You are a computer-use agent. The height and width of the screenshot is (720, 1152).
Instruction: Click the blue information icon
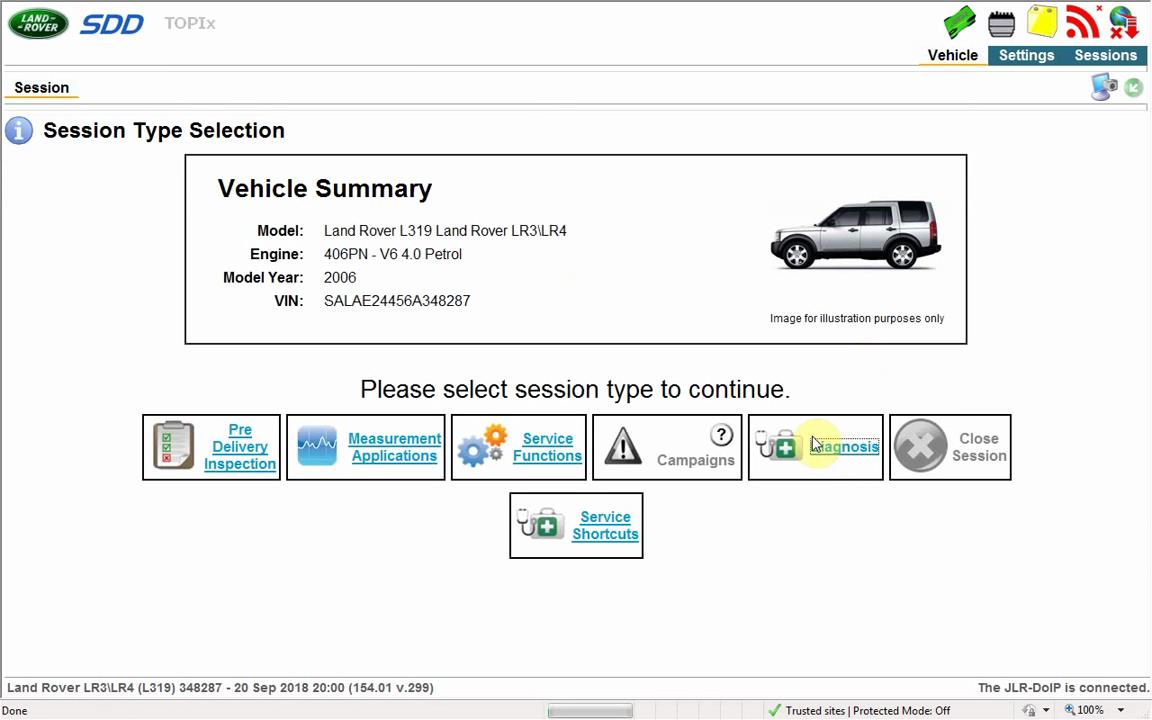[x=19, y=131]
